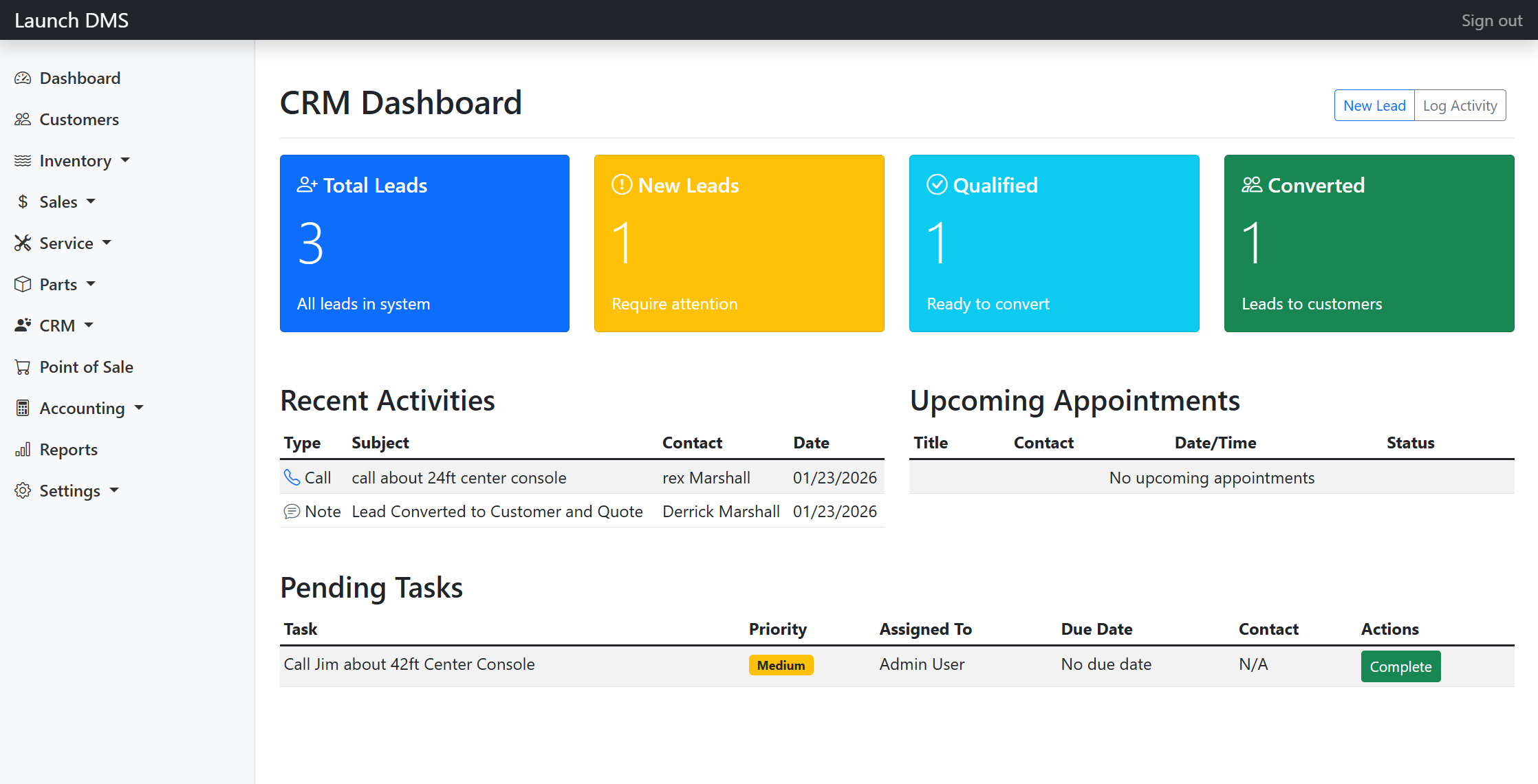
Task: Click the Reports bar chart icon
Action: [23, 450]
